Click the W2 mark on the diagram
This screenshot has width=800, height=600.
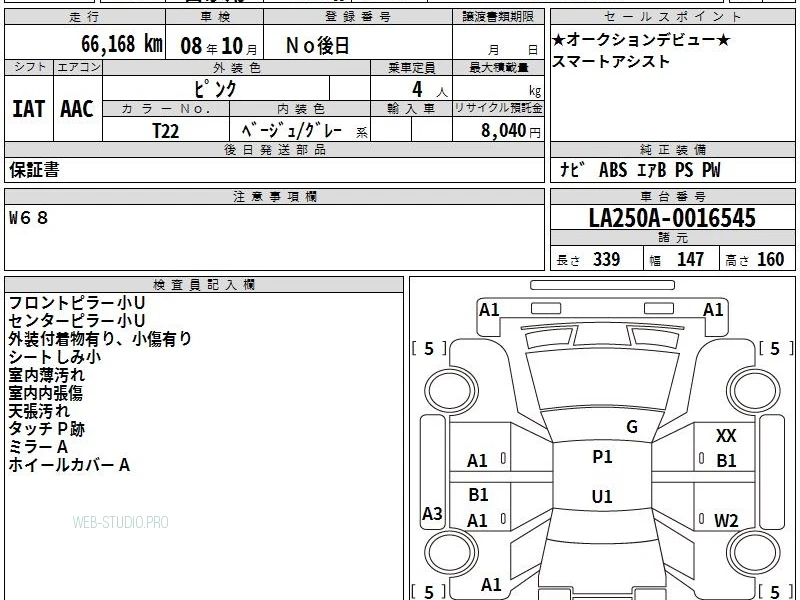pyautogui.click(x=726, y=521)
